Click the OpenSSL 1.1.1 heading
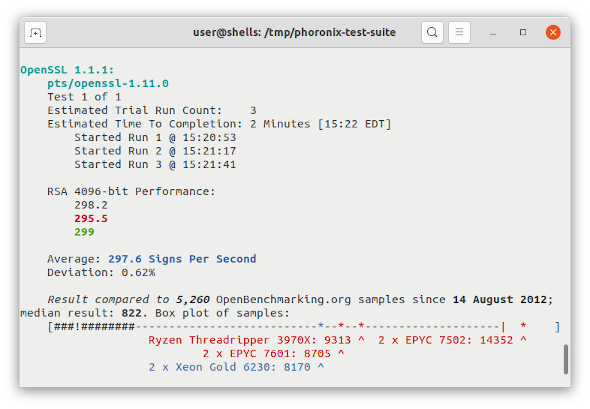 click(67, 70)
